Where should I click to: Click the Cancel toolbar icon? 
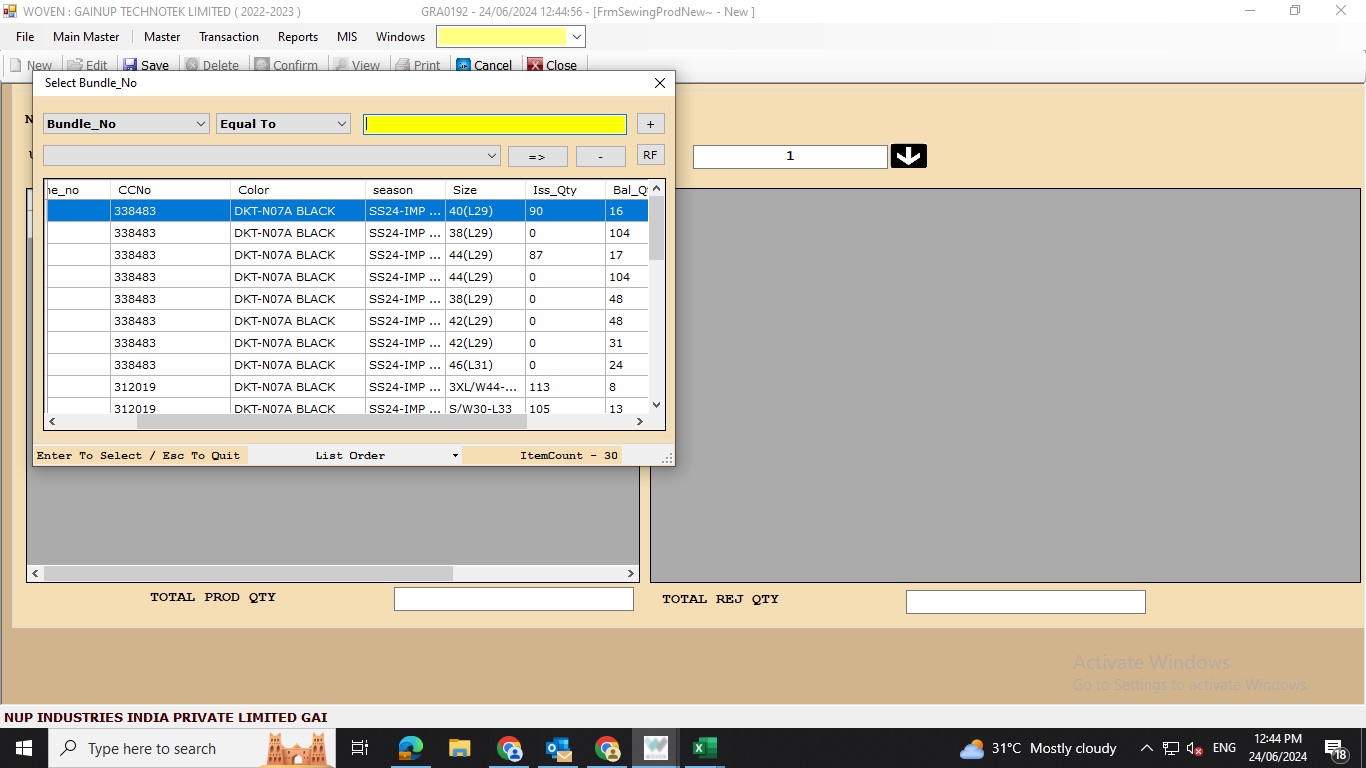point(464,65)
